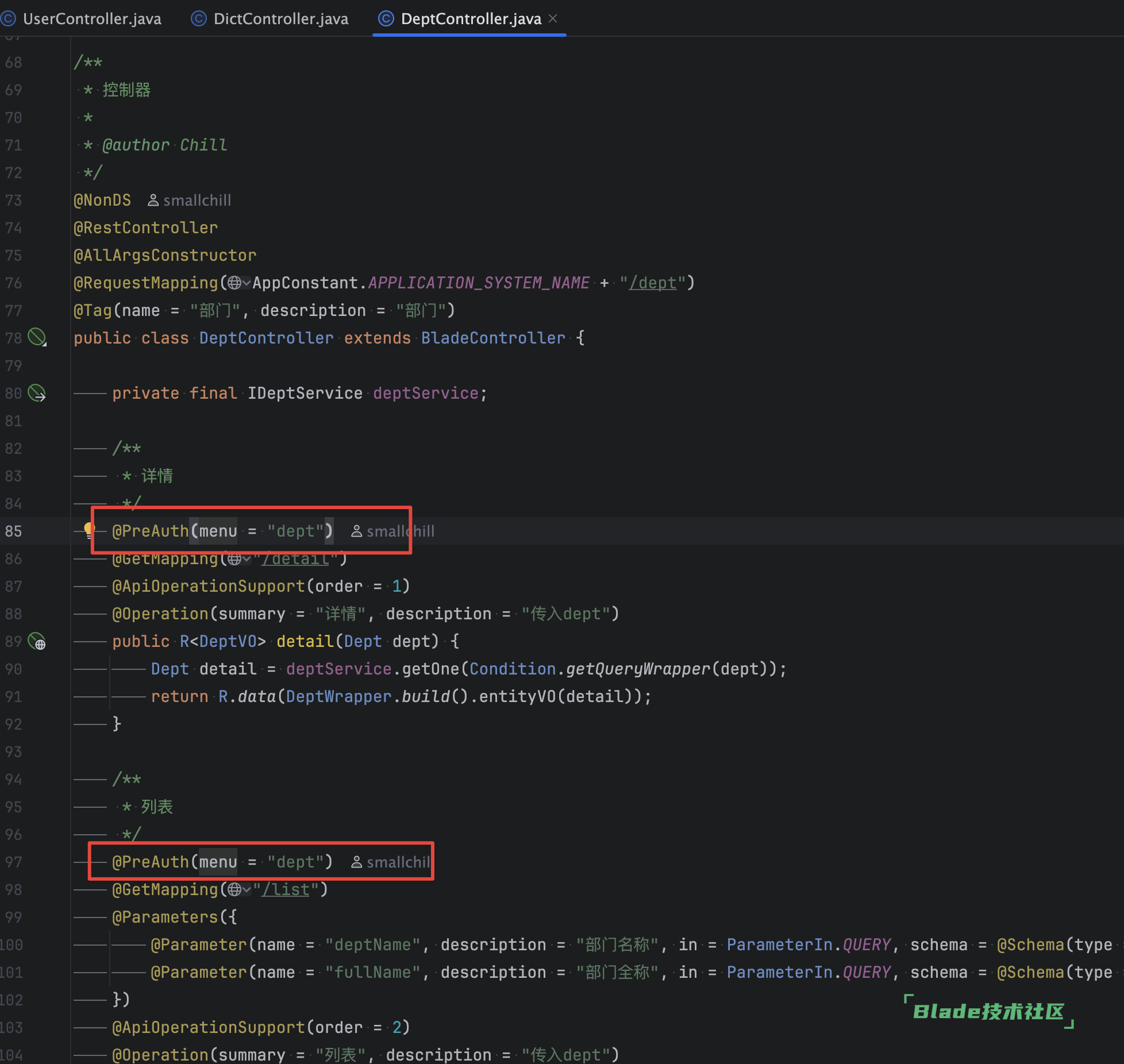Click line number 85 in the gutter
This screenshot has width=1124, height=1064.
pos(14,531)
